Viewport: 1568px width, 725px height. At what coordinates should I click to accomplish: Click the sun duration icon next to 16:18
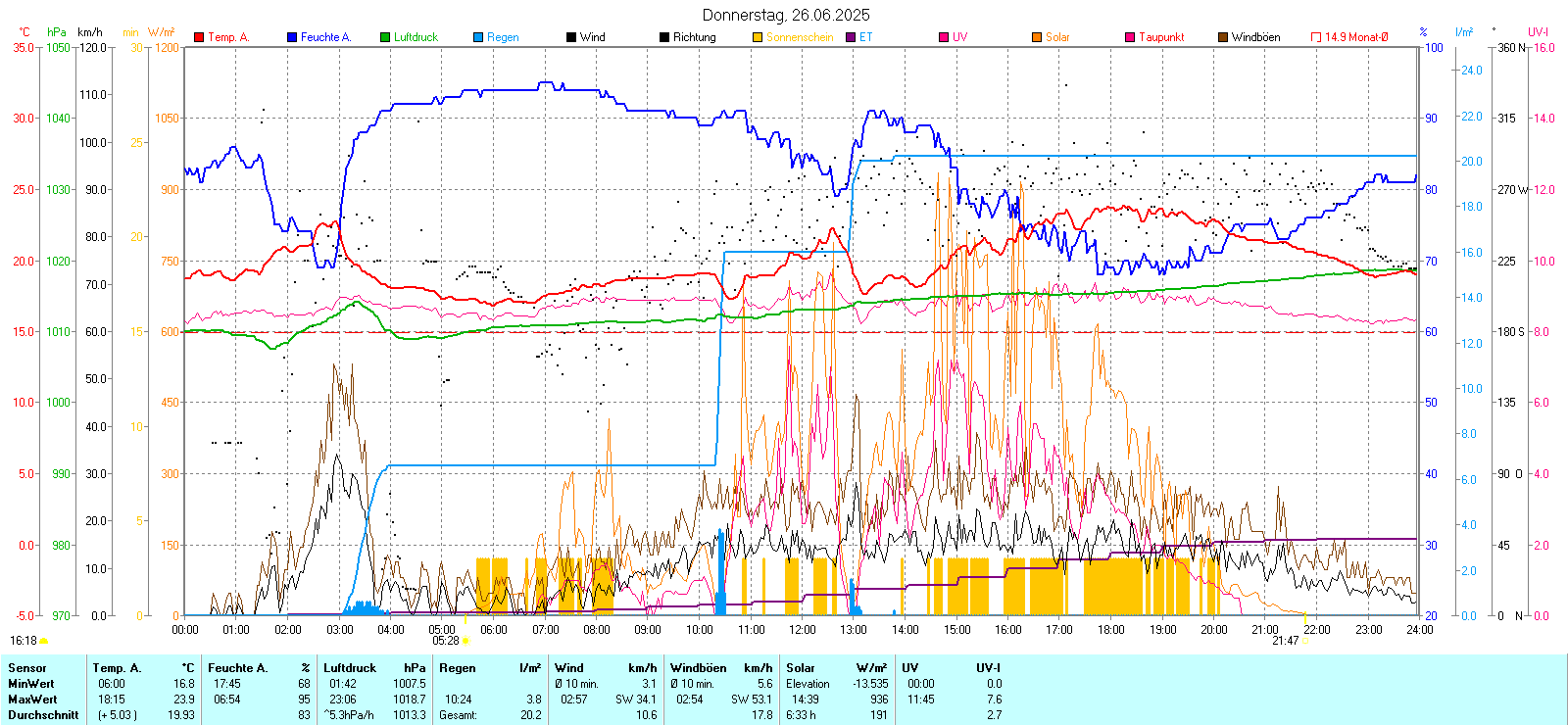coord(43,641)
